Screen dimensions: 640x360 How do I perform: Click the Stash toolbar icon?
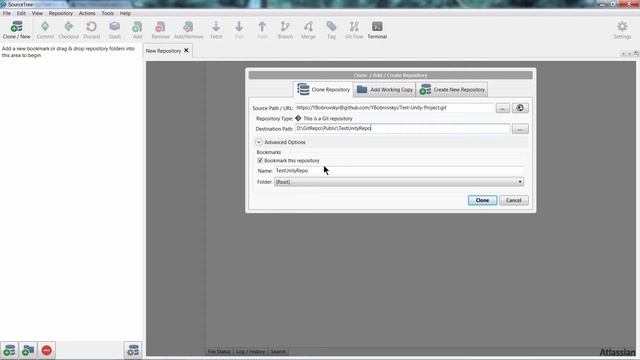[x=115, y=30]
